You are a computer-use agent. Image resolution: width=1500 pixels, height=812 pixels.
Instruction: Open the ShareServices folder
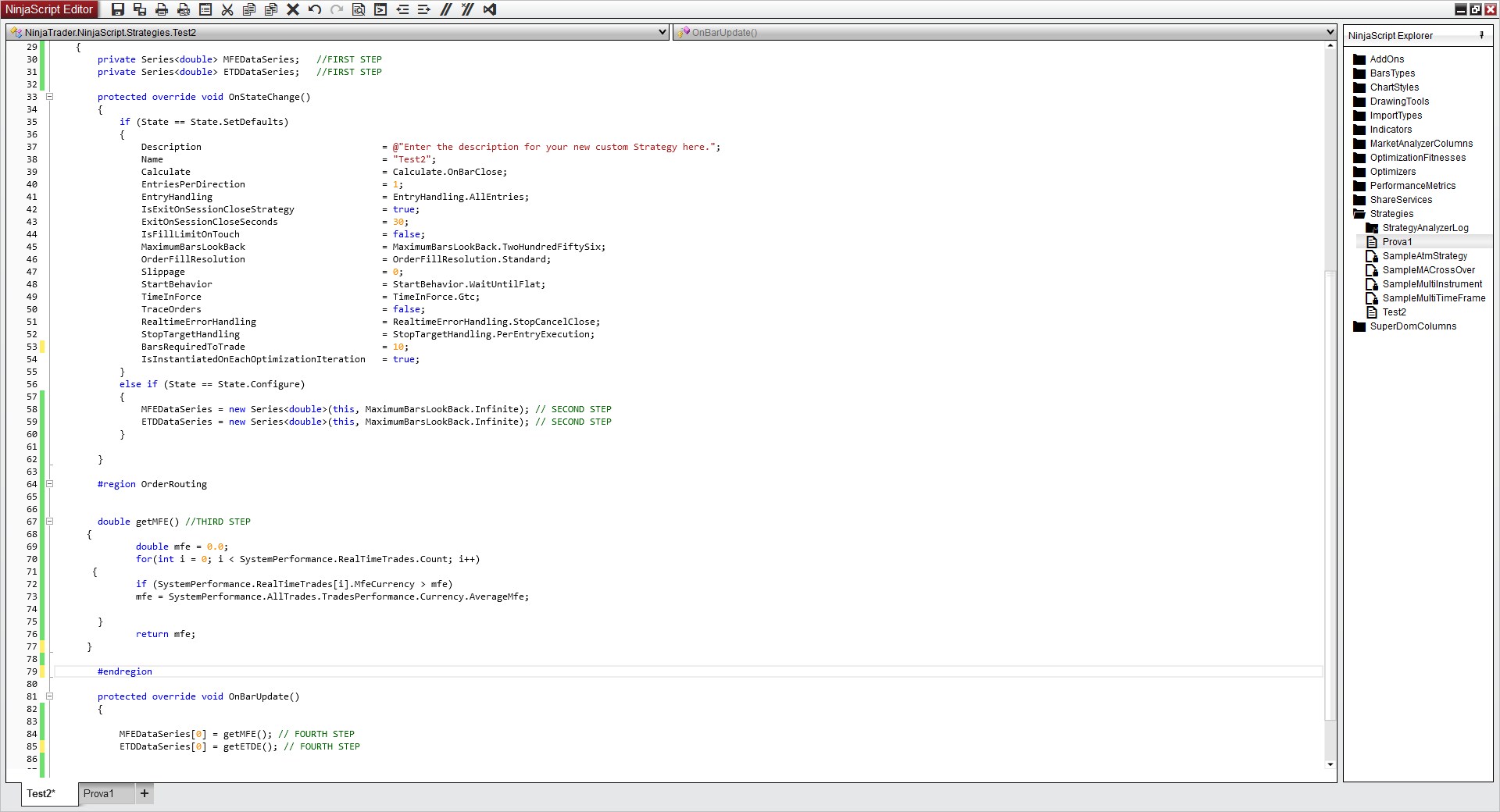coord(1401,200)
